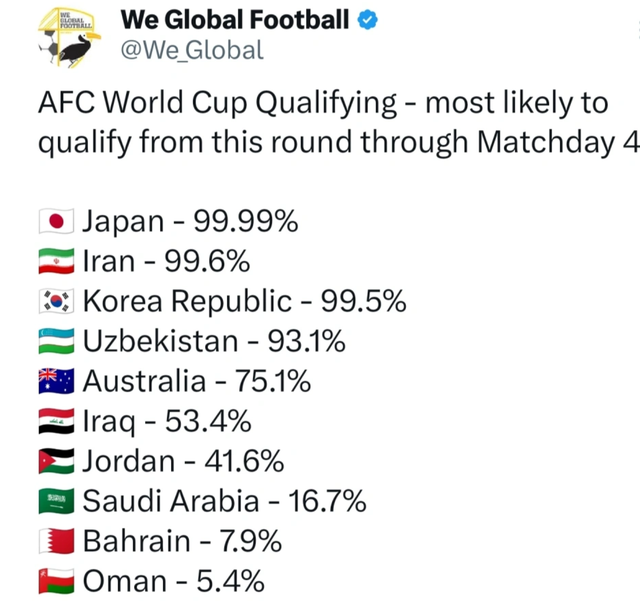Click the Bahrain flag emoji

(56, 541)
